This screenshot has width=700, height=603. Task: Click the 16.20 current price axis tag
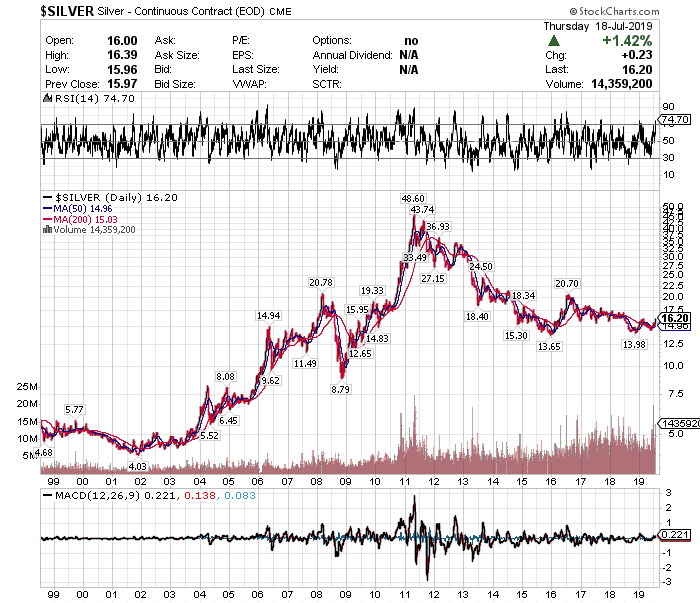point(675,318)
